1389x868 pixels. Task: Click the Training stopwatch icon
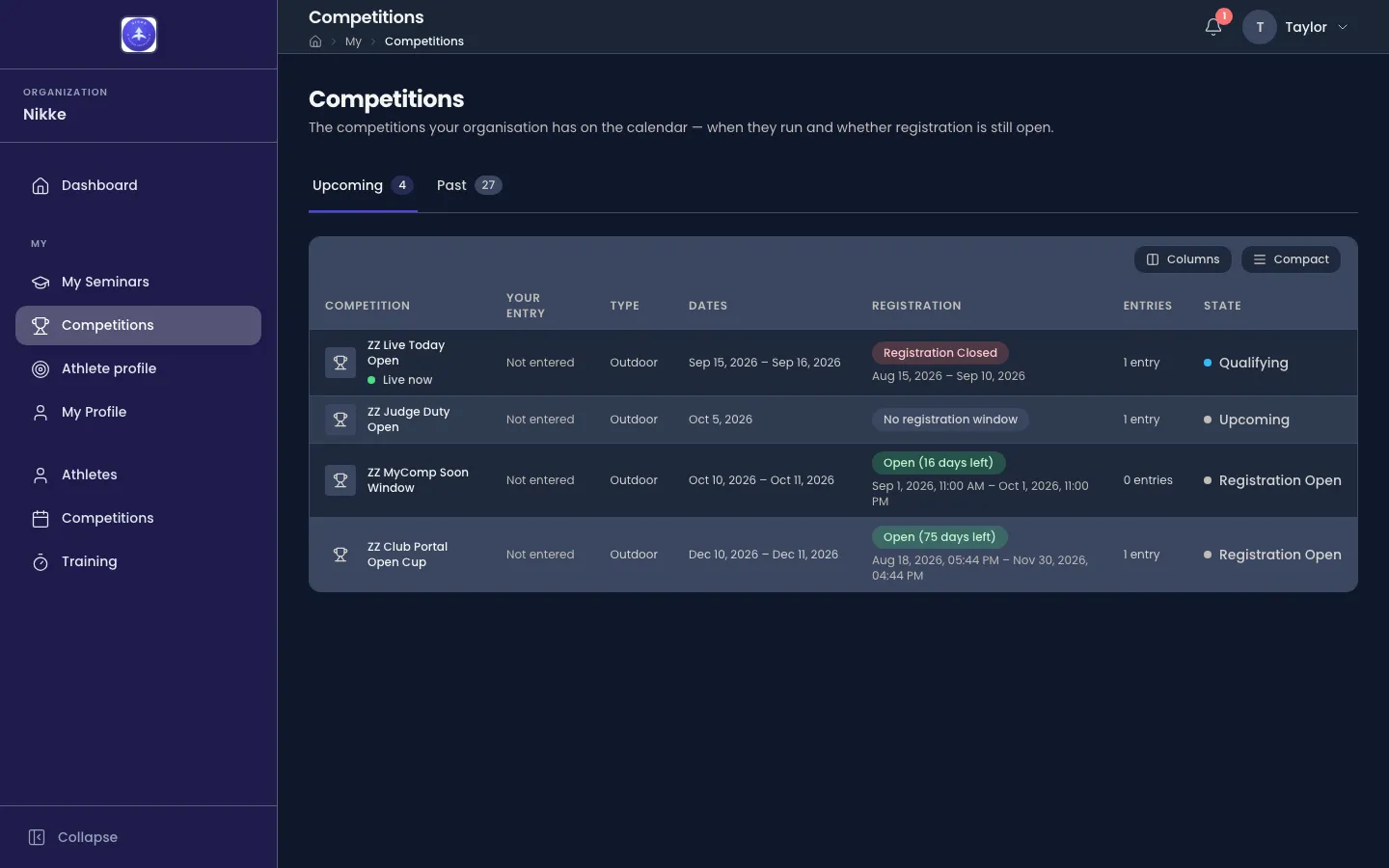coord(41,561)
